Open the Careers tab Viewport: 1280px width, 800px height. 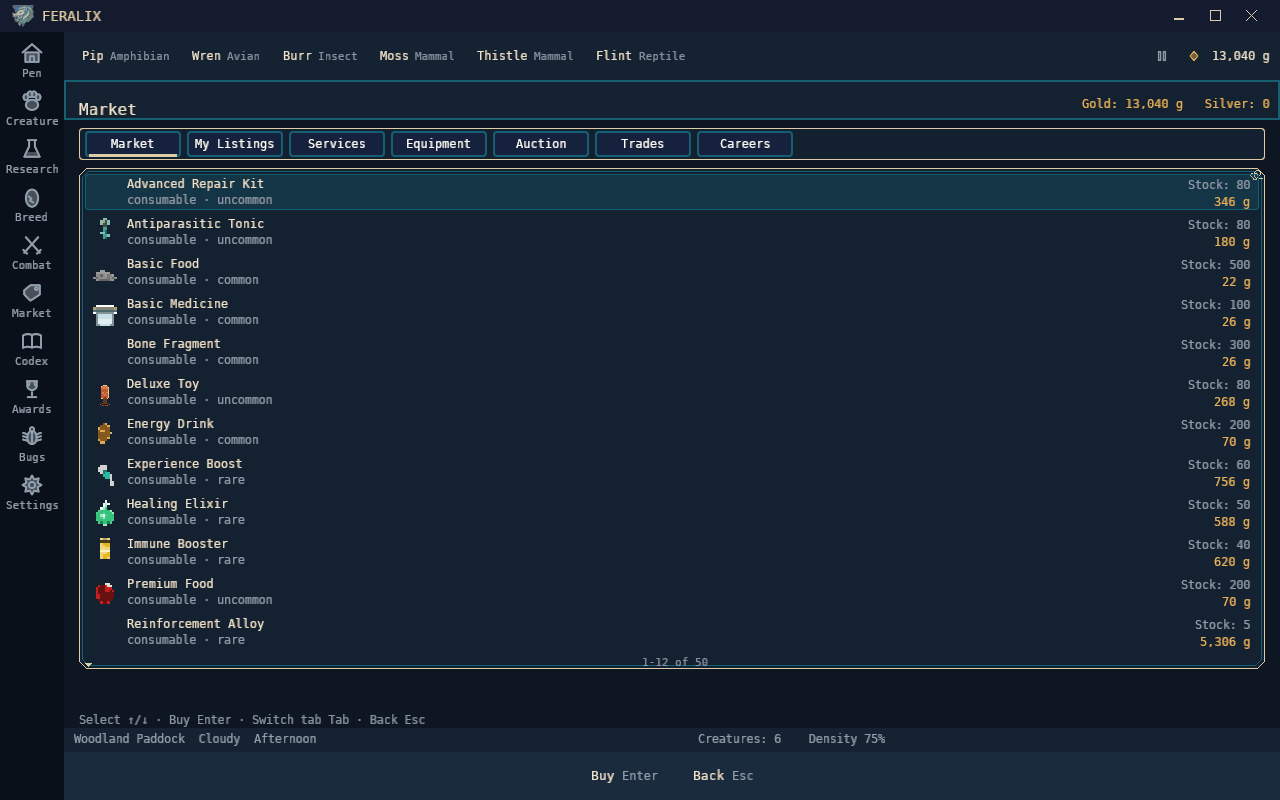pos(745,144)
